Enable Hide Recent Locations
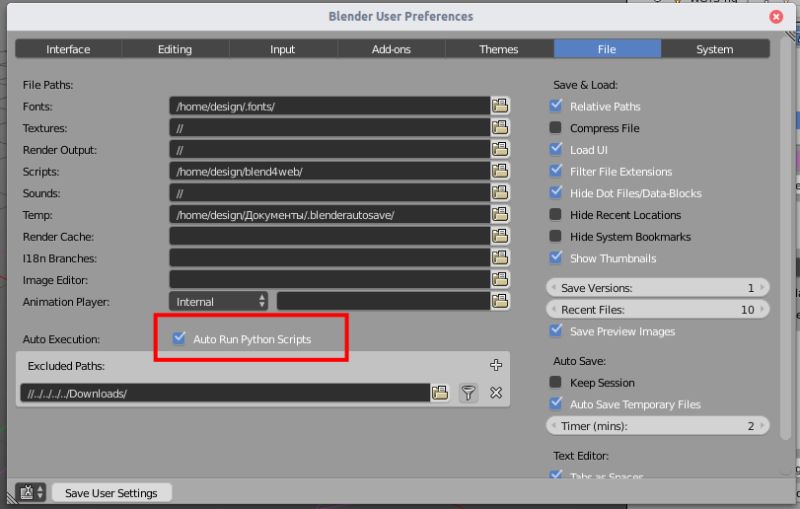 click(x=556, y=214)
